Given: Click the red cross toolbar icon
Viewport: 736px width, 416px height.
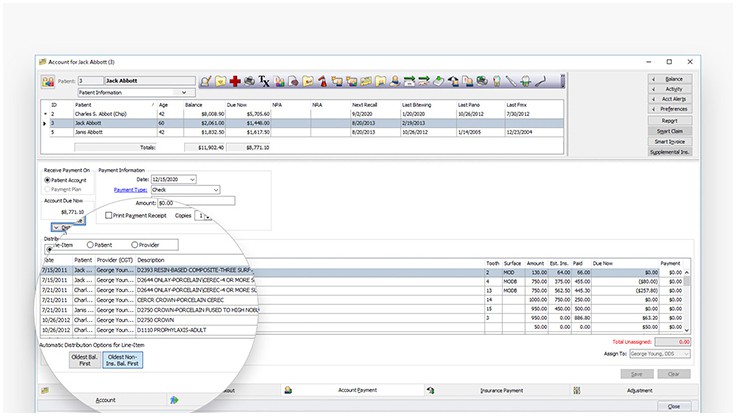Looking at the screenshot, I should coord(235,81).
